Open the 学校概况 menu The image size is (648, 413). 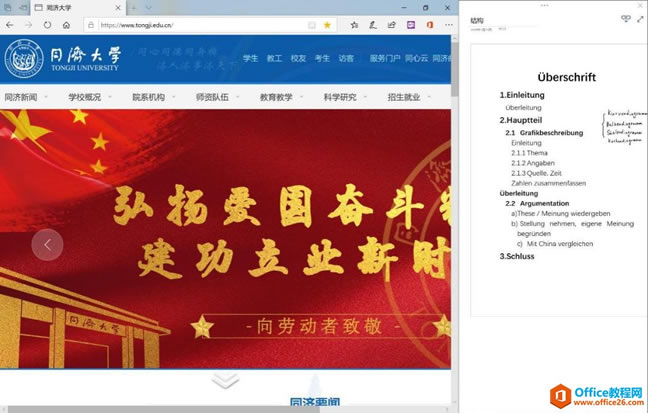click(85, 97)
